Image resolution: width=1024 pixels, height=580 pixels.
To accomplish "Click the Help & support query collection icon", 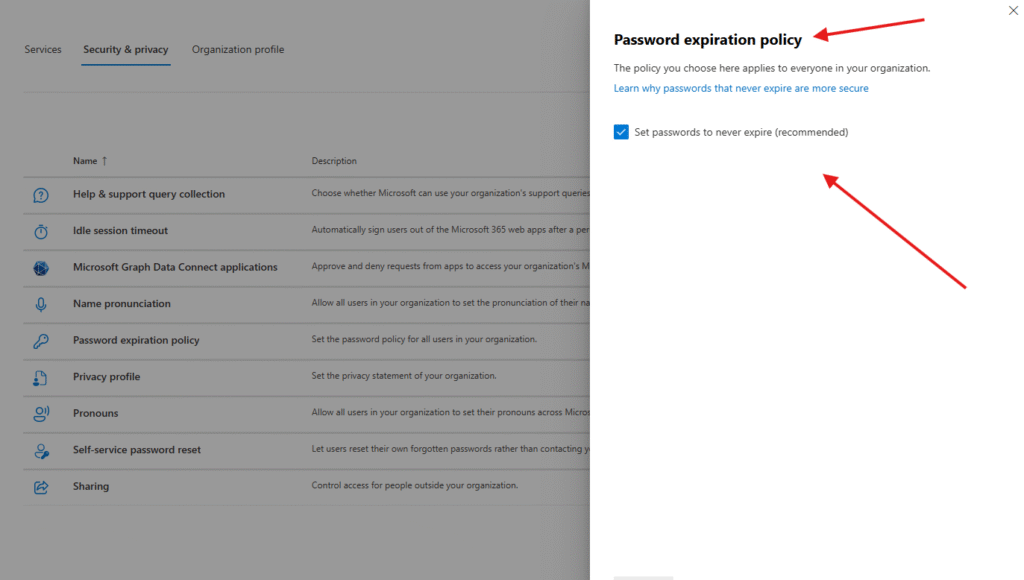I will point(41,195).
